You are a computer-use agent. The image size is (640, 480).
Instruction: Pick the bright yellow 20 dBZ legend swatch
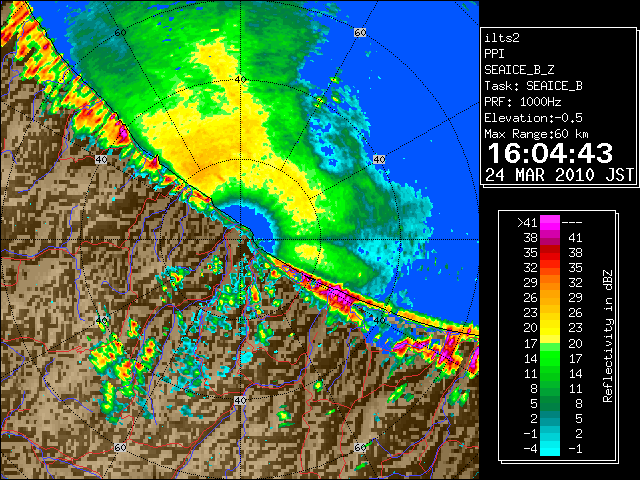[x=549, y=328]
